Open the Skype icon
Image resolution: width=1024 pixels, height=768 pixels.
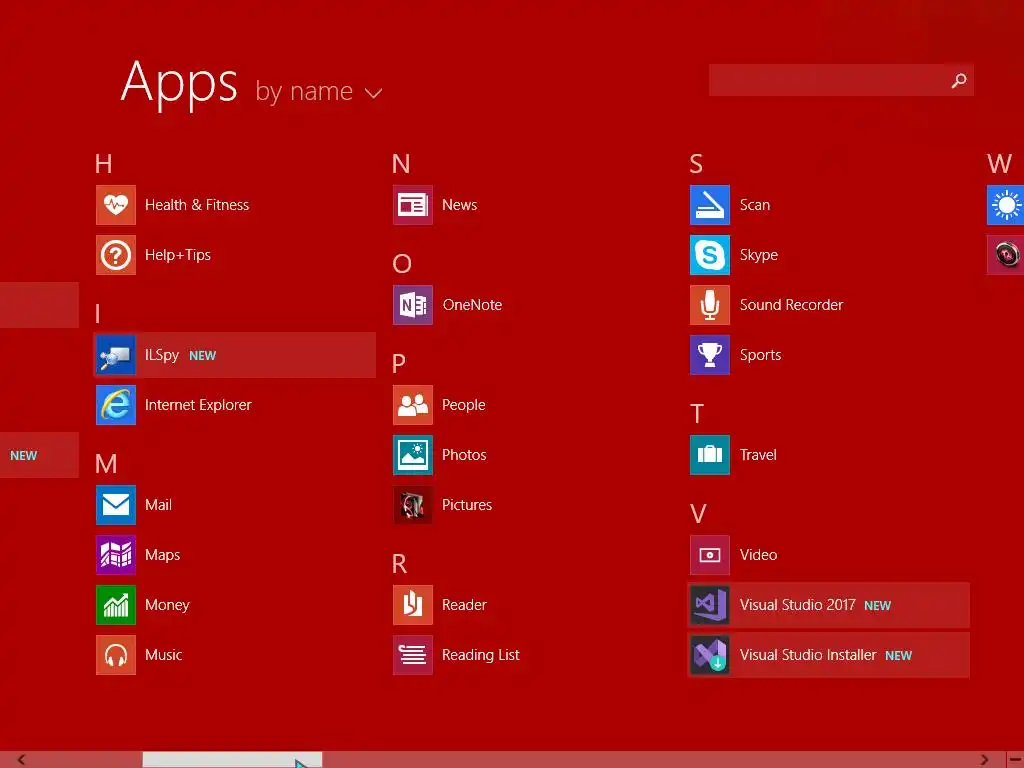(x=710, y=255)
